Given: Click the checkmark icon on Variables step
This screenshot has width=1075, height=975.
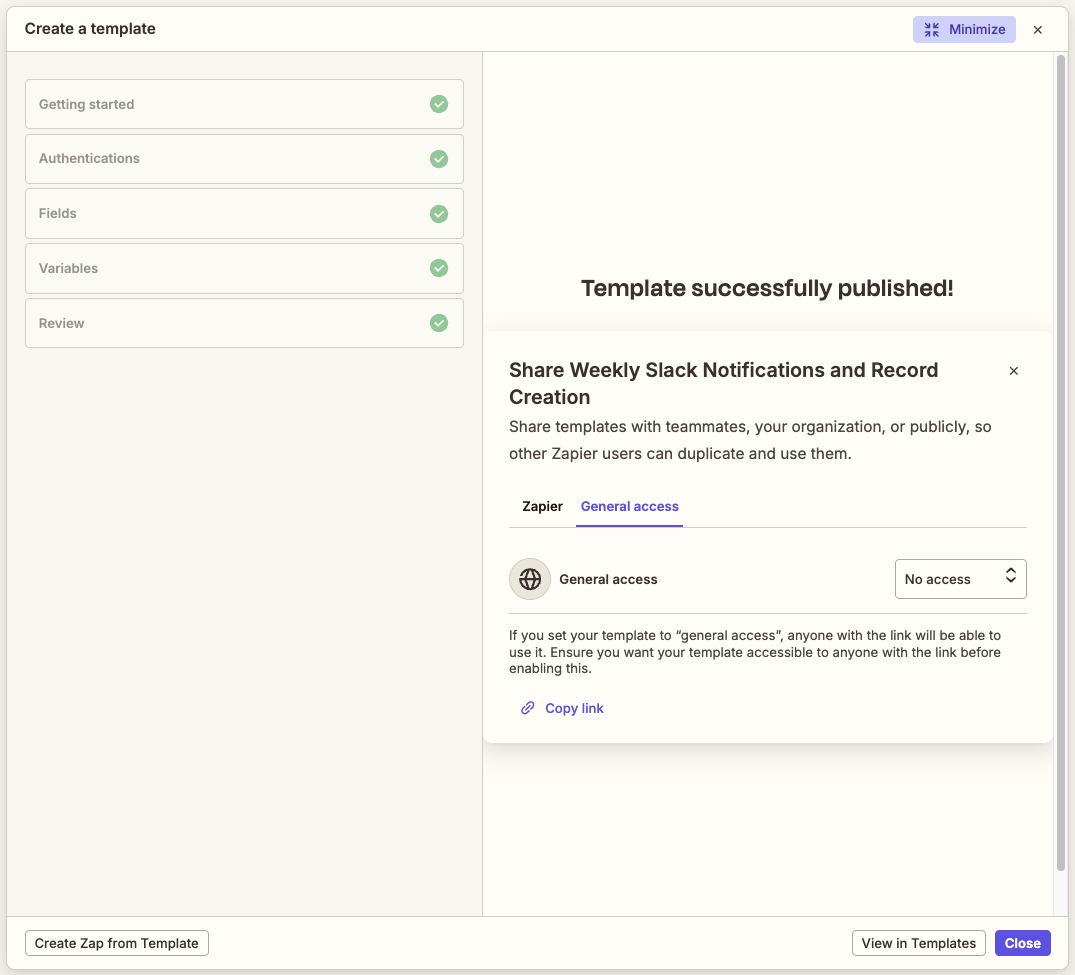Looking at the screenshot, I should [439, 268].
